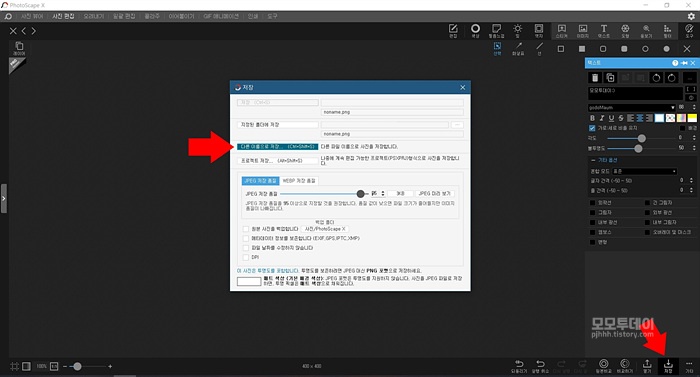This screenshot has height=377, width=700.
Task: Click Undo (실행 취소) in bottom bar
Action: 540,366
